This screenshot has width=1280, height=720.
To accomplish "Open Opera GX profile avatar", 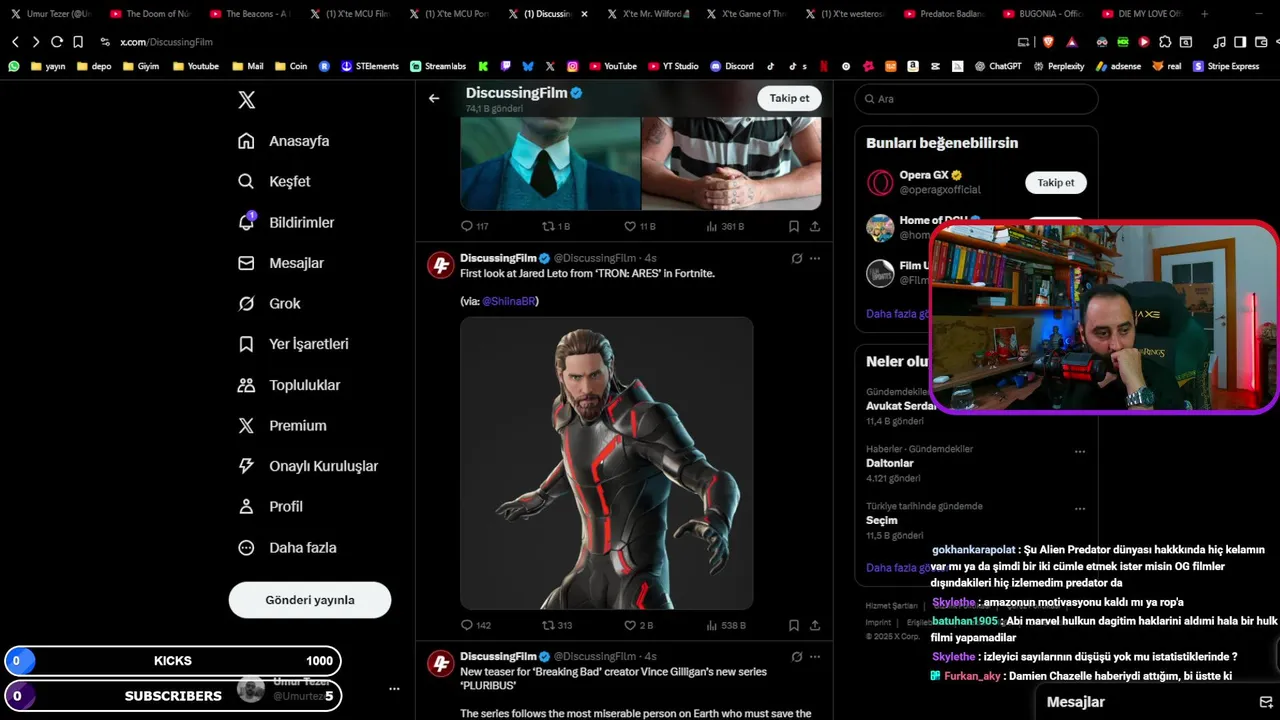I will click(x=880, y=183).
